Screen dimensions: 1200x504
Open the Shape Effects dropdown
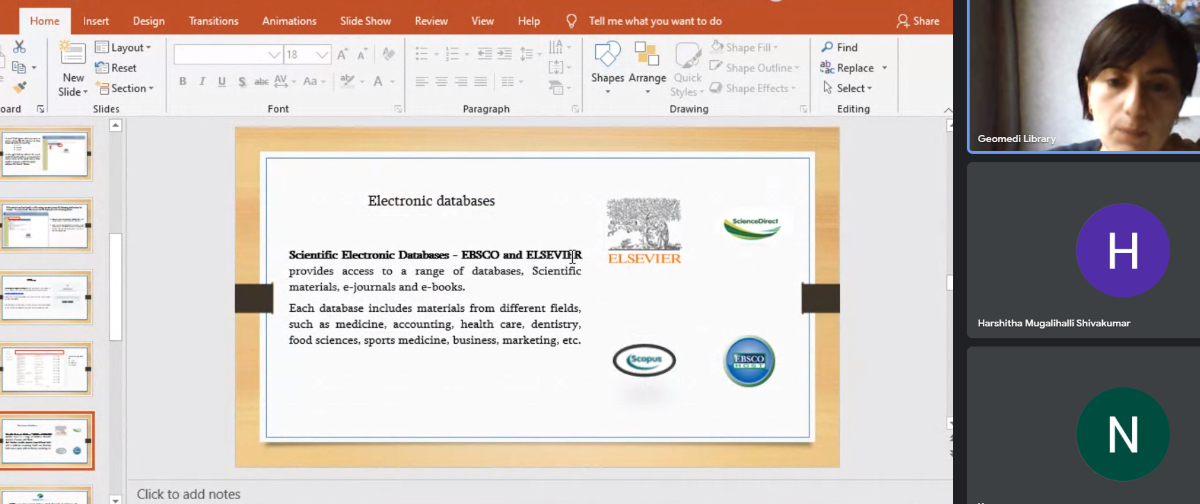point(753,88)
